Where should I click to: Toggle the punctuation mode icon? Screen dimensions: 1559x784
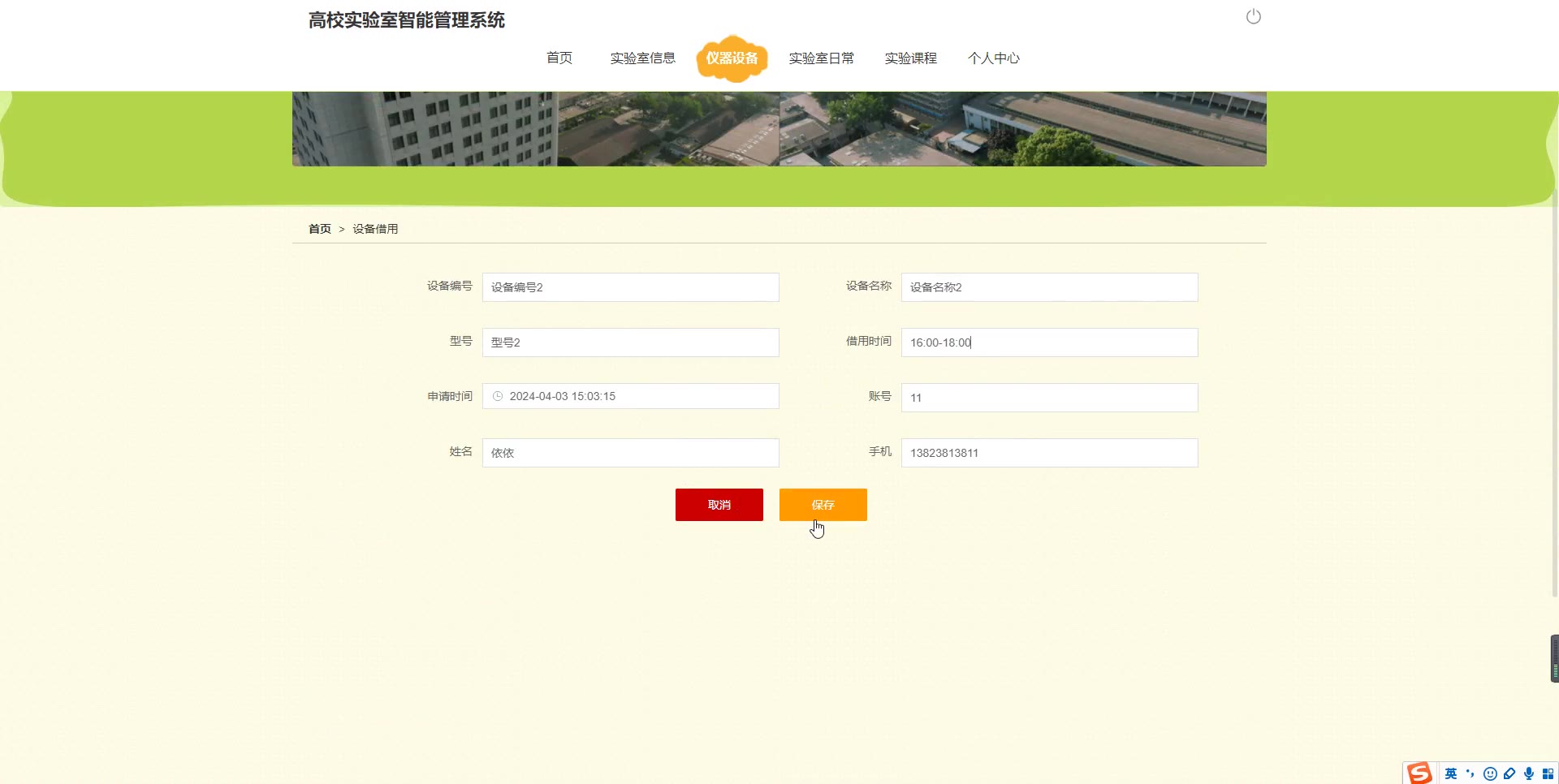(x=1470, y=773)
